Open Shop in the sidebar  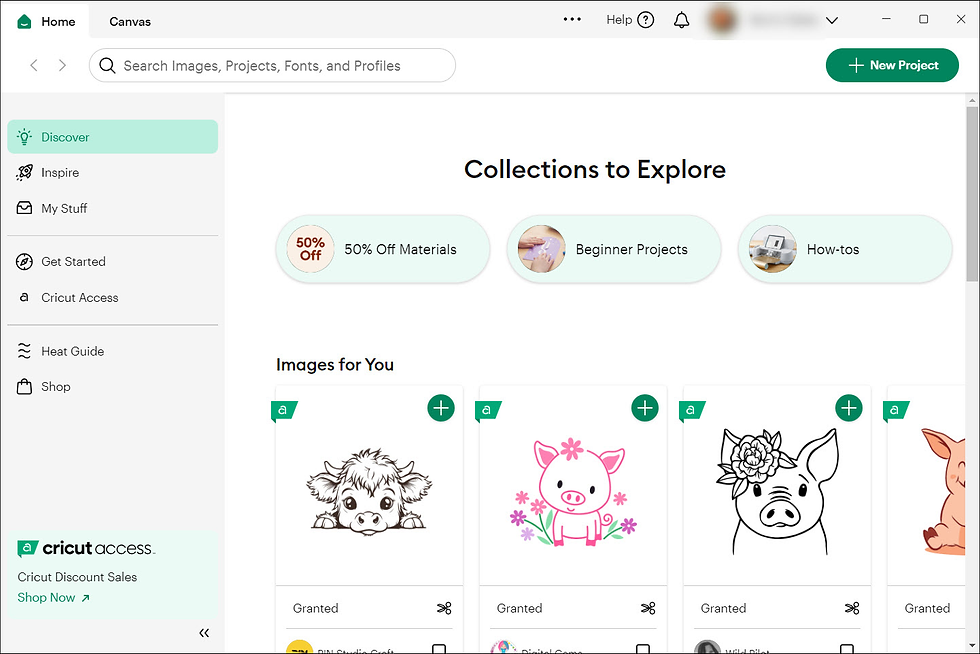[x=112, y=386]
